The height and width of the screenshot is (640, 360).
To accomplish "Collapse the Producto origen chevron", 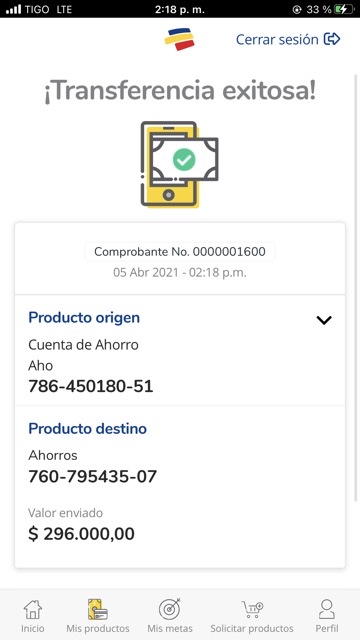I will pyautogui.click(x=324, y=320).
